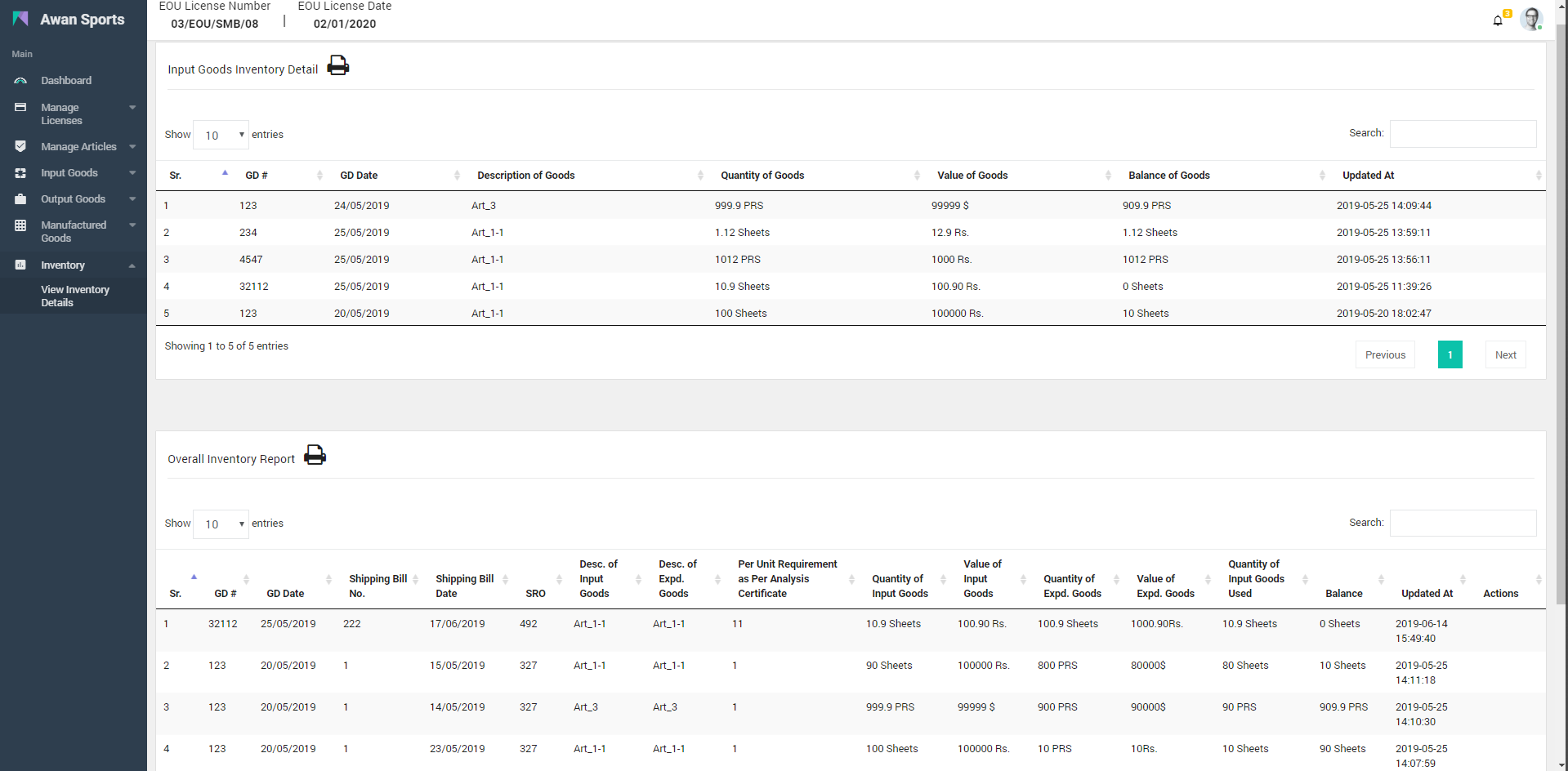Sort first table by GD Date
Viewport: 1568px width, 771px height.
(x=396, y=176)
